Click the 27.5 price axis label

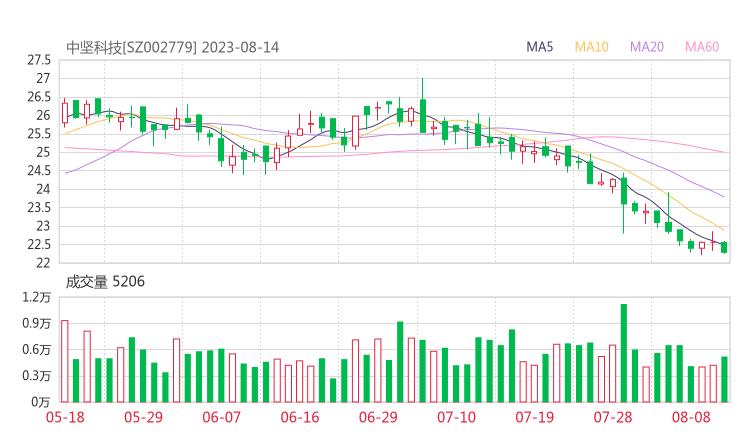(x=39, y=60)
